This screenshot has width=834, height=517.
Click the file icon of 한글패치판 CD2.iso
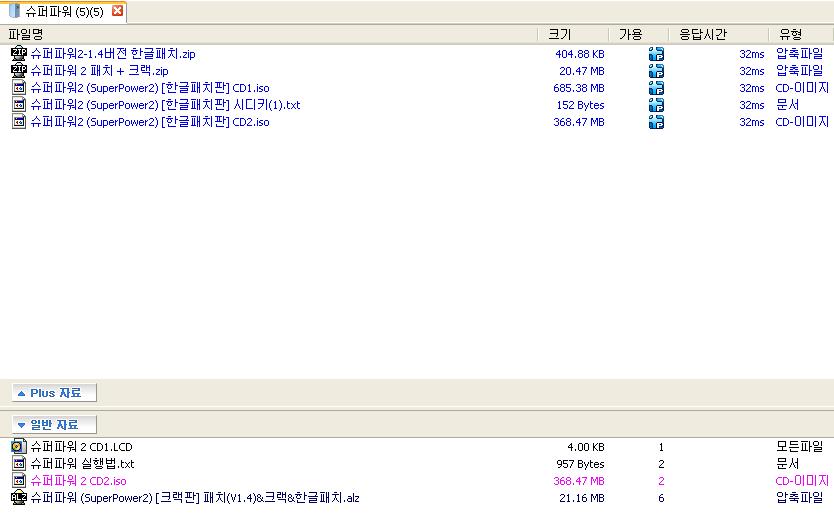[x=19, y=122]
